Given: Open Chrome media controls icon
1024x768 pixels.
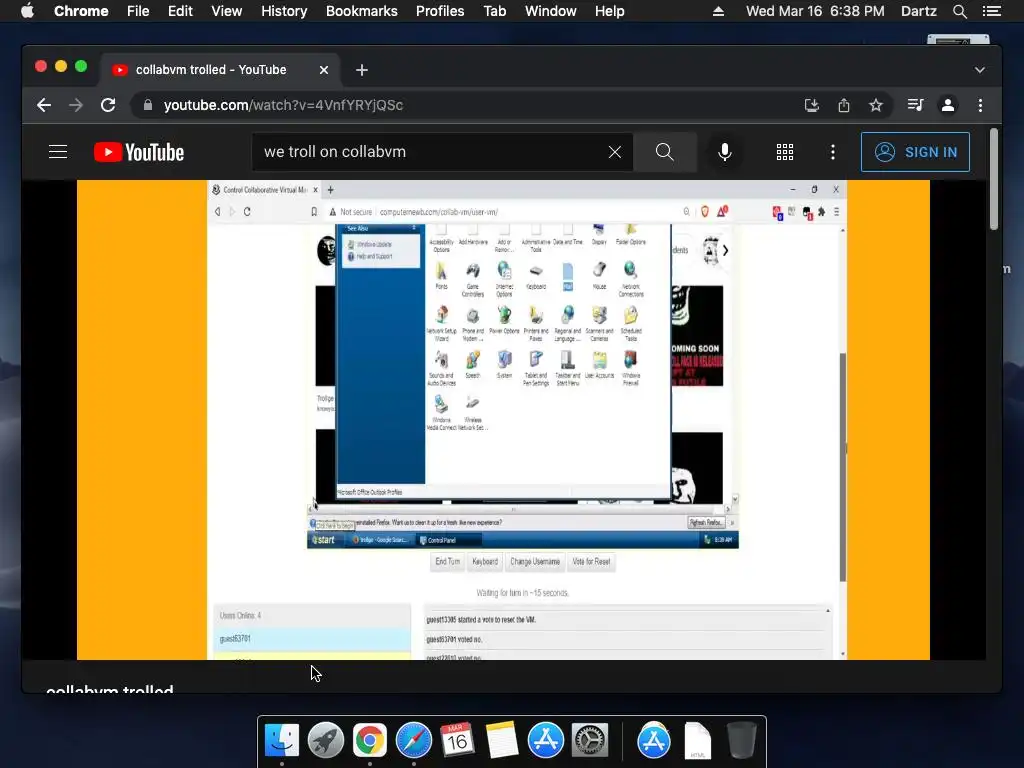Looking at the screenshot, I should pos(916,105).
